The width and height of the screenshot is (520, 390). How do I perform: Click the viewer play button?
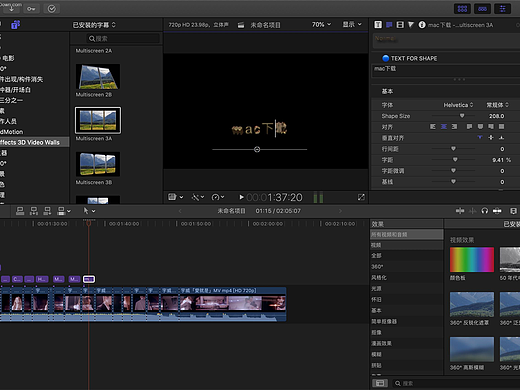pos(241,197)
